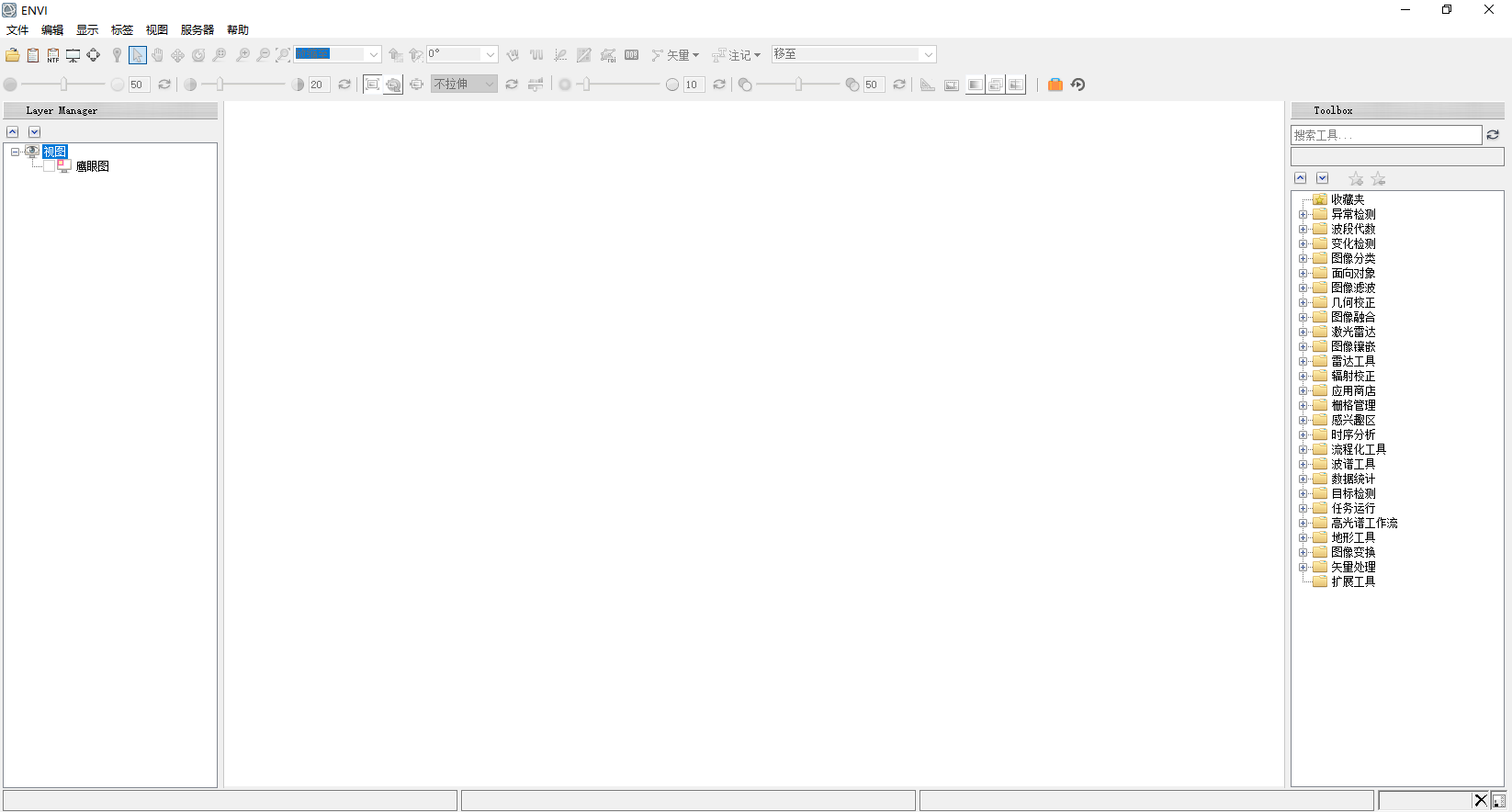The width and height of the screenshot is (1512, 812).
Task: Open the 移至 go-to dropdown
Action: click(928, 55)
